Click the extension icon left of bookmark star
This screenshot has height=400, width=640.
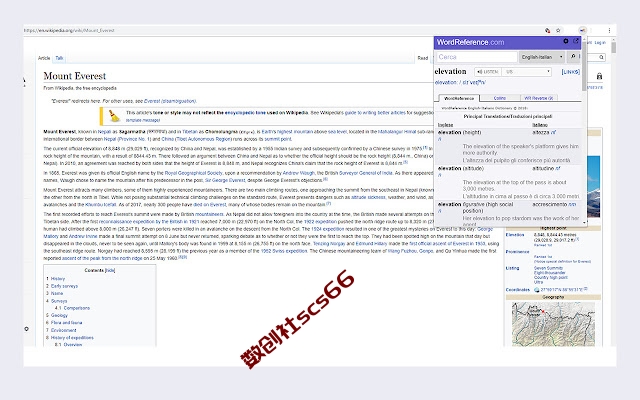[547, 30]
